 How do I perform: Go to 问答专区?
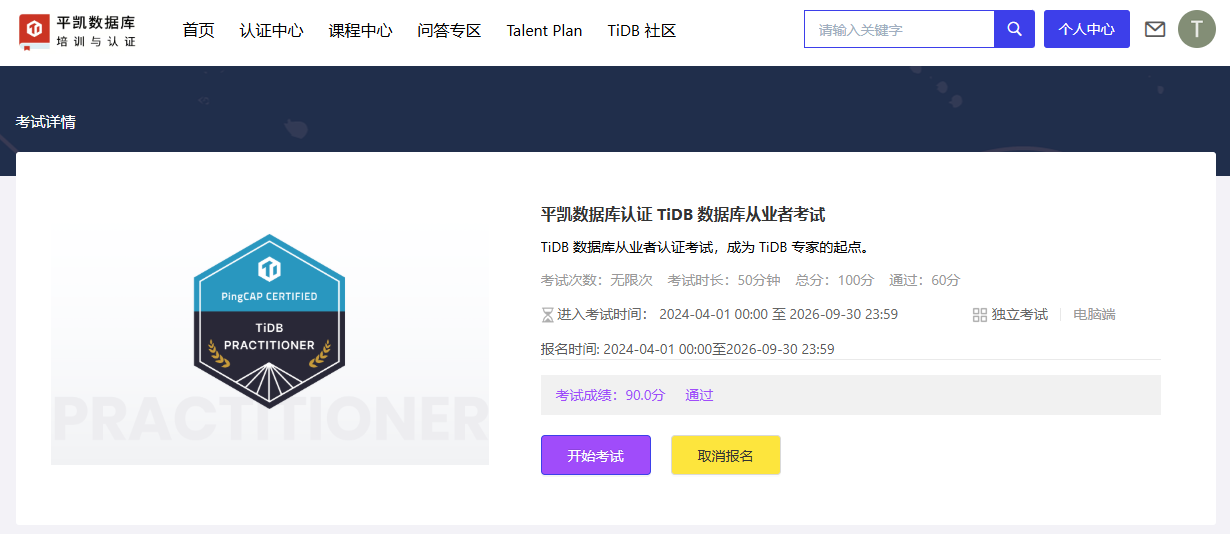click(449, 30)
